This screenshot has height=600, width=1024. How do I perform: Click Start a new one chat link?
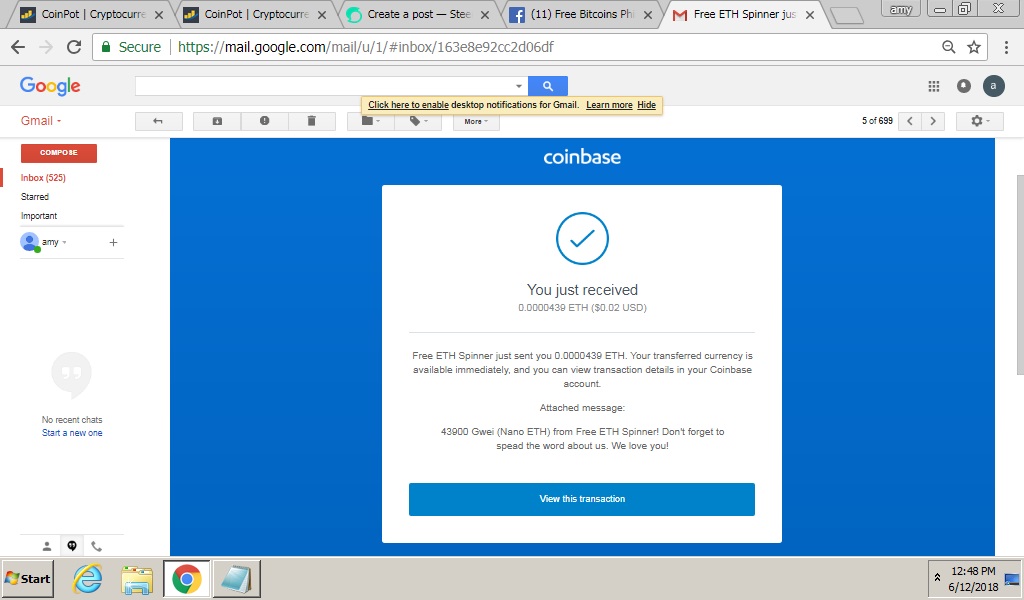point(72,433)
